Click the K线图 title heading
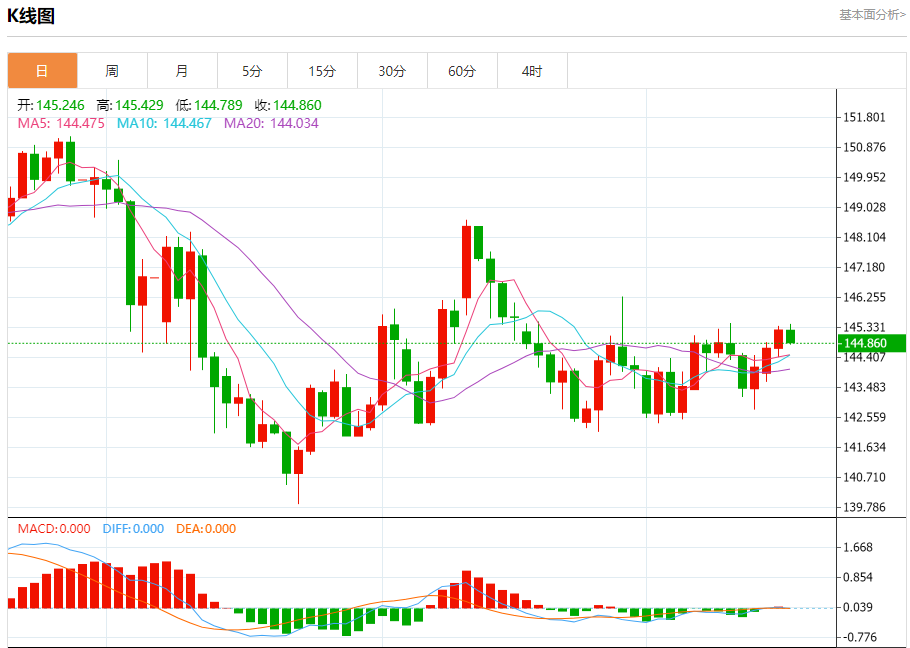The height and width of the screenshot is (648, 910). point(31,16)
